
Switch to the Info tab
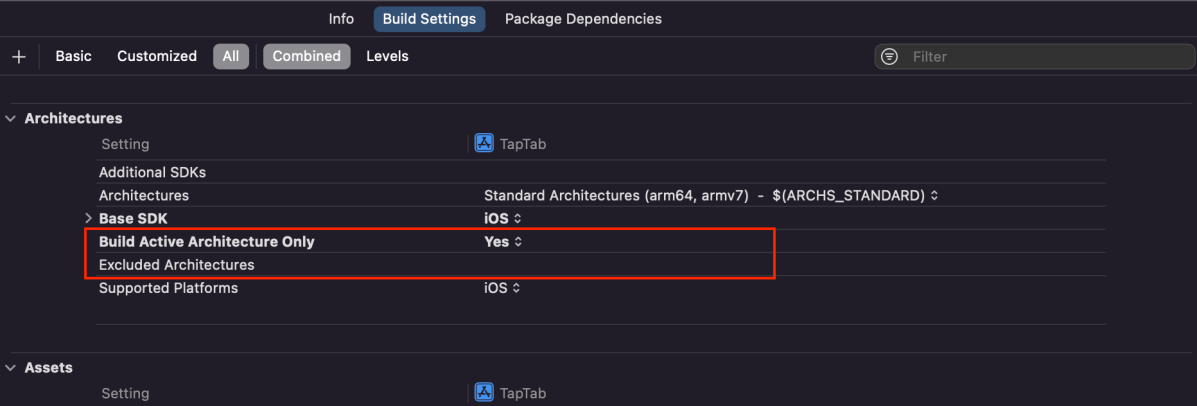(341, 19)
